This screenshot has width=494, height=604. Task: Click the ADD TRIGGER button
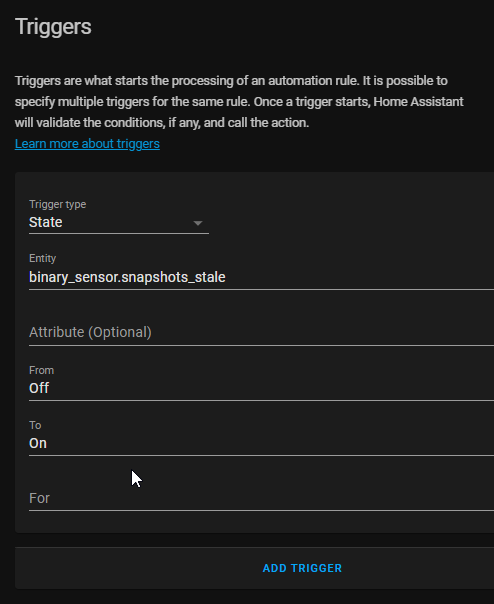[x=302, y=568]
